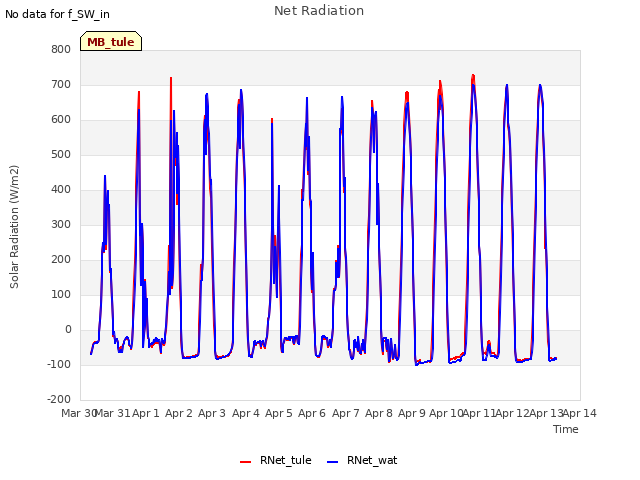
Task: Click the 200 y-axis tick label
Action: pos(61,260)
